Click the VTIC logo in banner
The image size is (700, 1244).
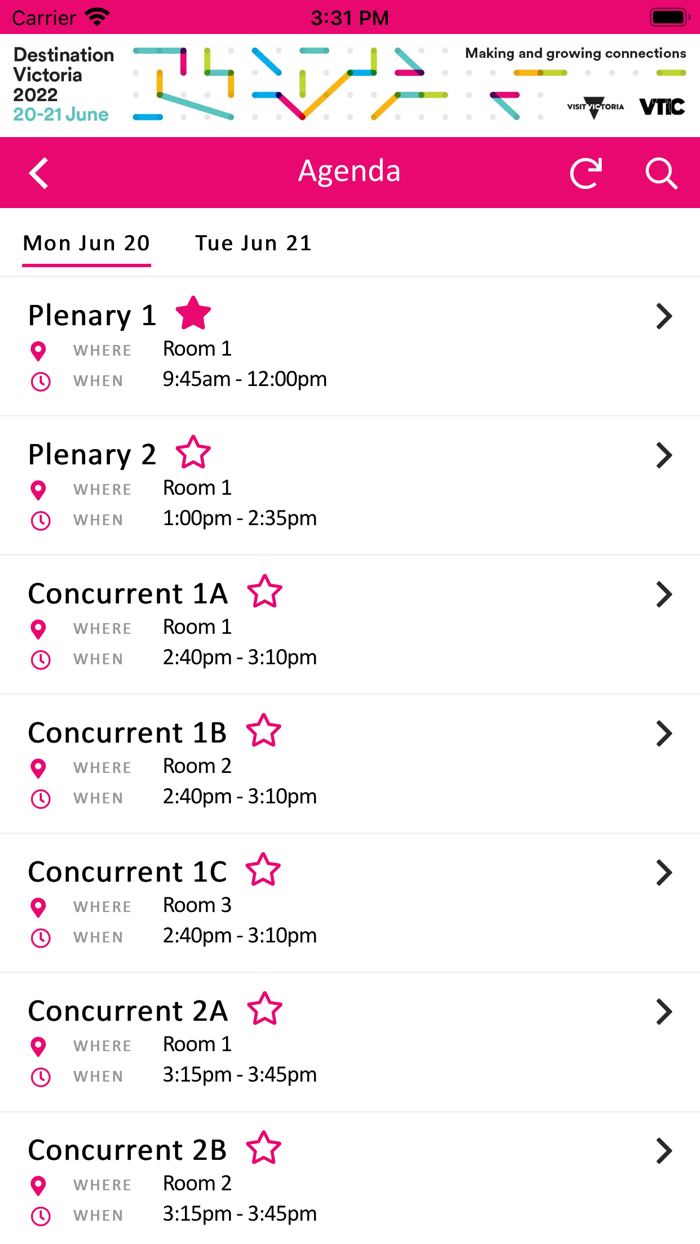pyautogui.click(x=662, y=106)
